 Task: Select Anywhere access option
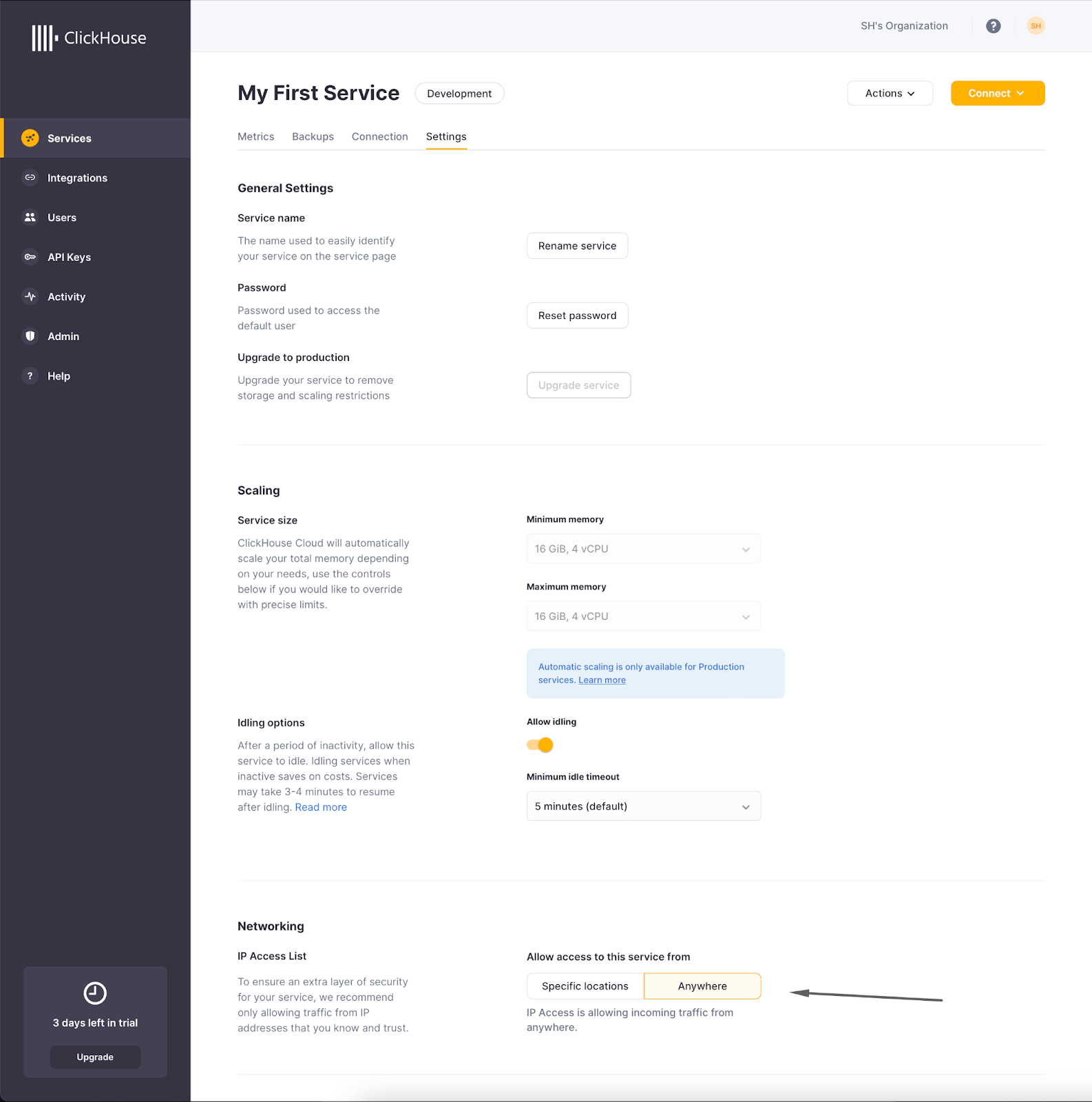(x=702, y=986)
